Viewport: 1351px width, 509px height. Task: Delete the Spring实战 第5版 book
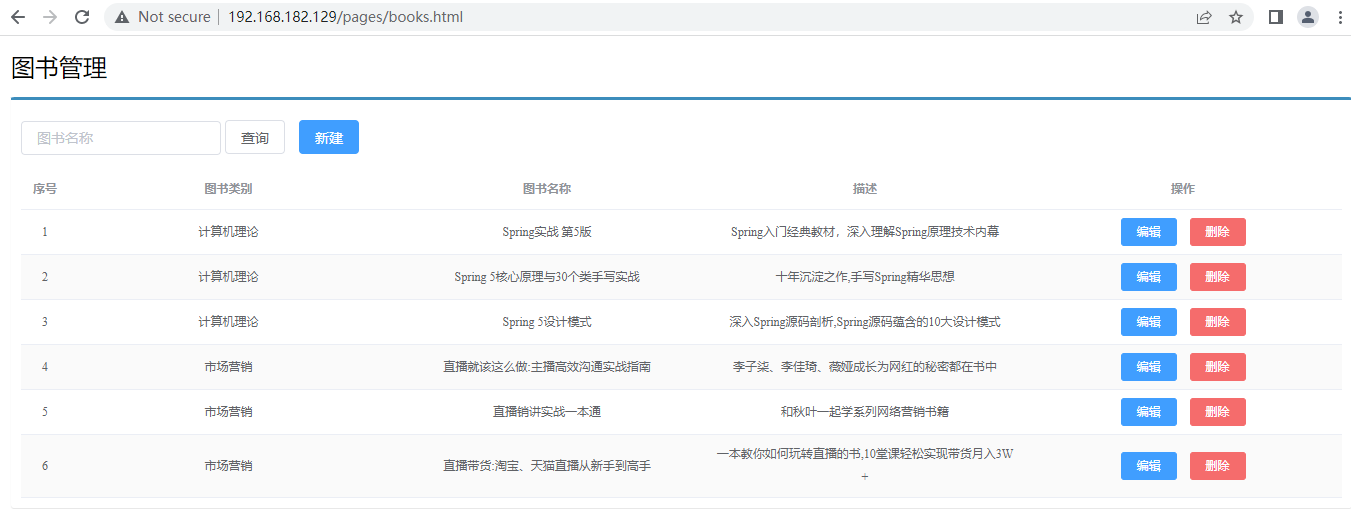(x=1217, y=232)
